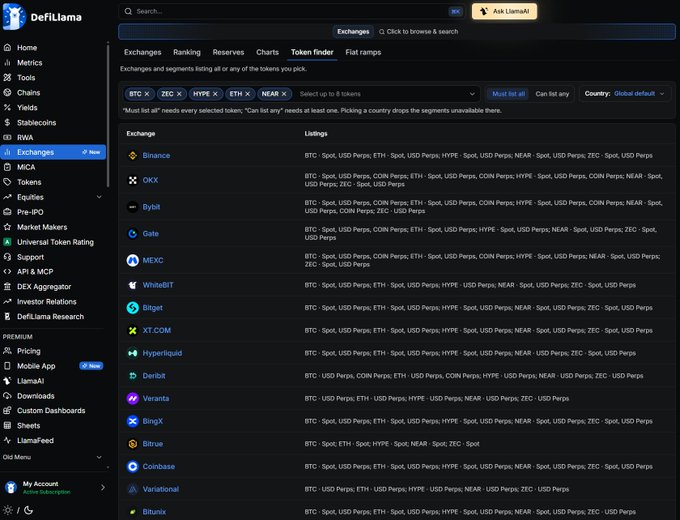Open the Veranta exchange link

156,398
